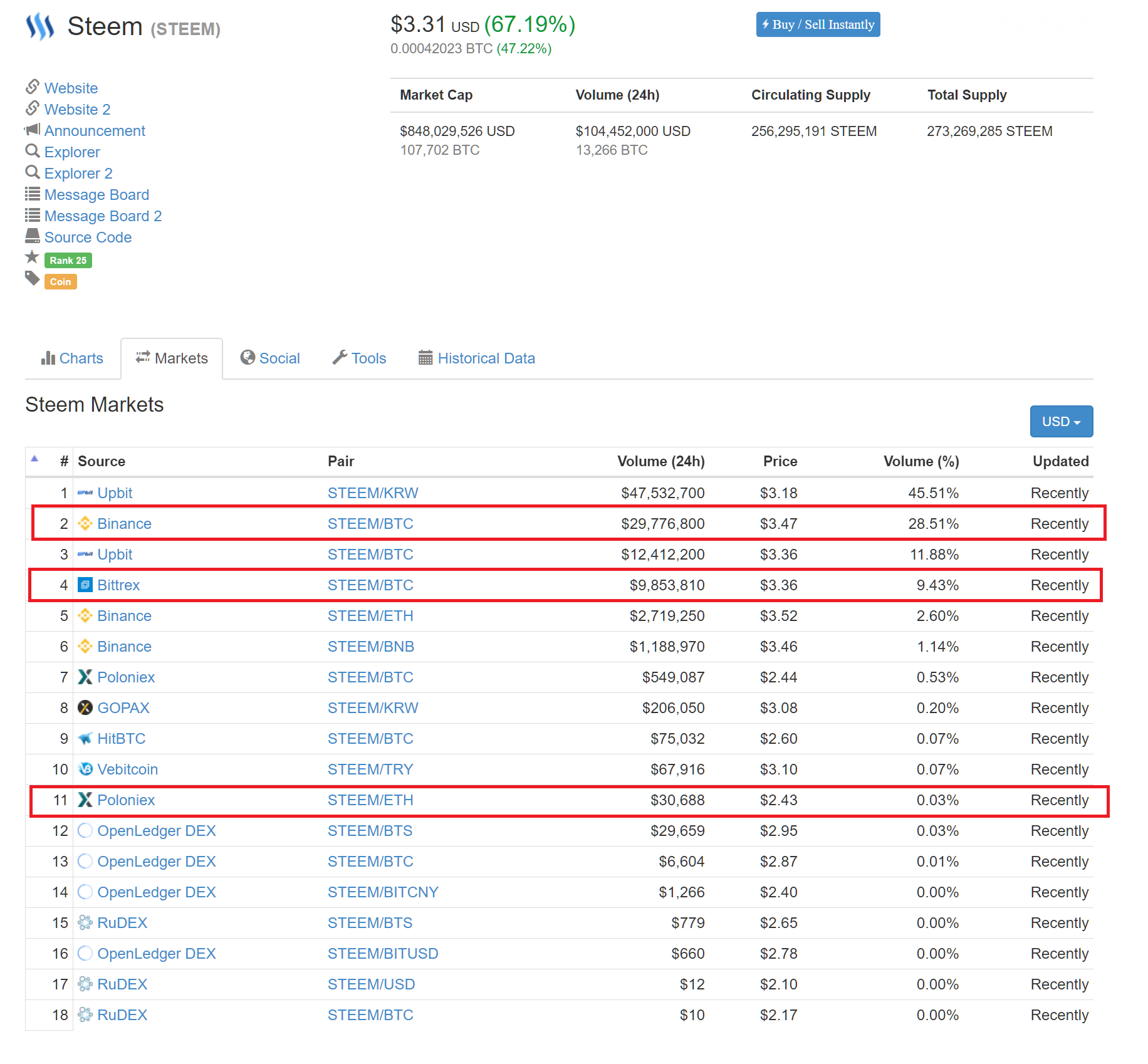The height and width of the screenshot is (1064, 1148).
Task: Open the Tools tab
Action: pyautogui.click(x=359, y=358)
